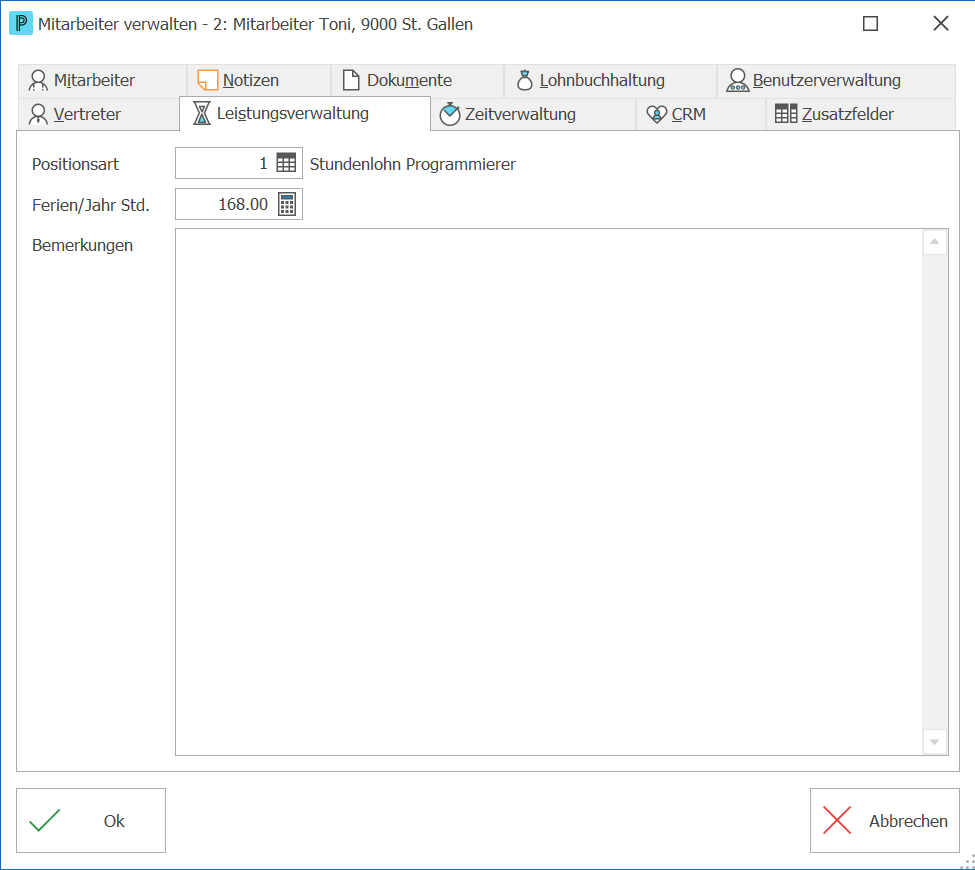
Task: Click the Bemerkungen scrollbar down arrow
Action: pos(935,742)
